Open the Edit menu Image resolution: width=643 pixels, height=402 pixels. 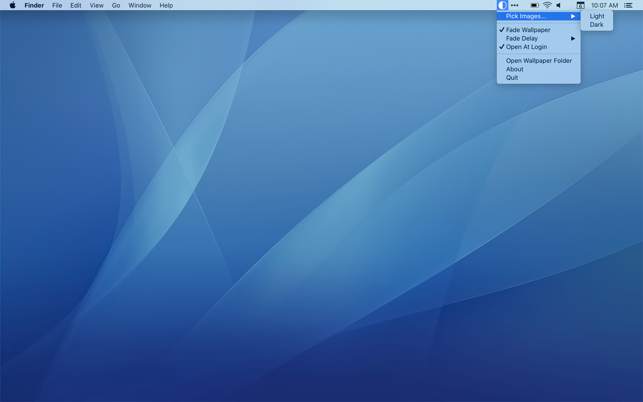point(75,5)
